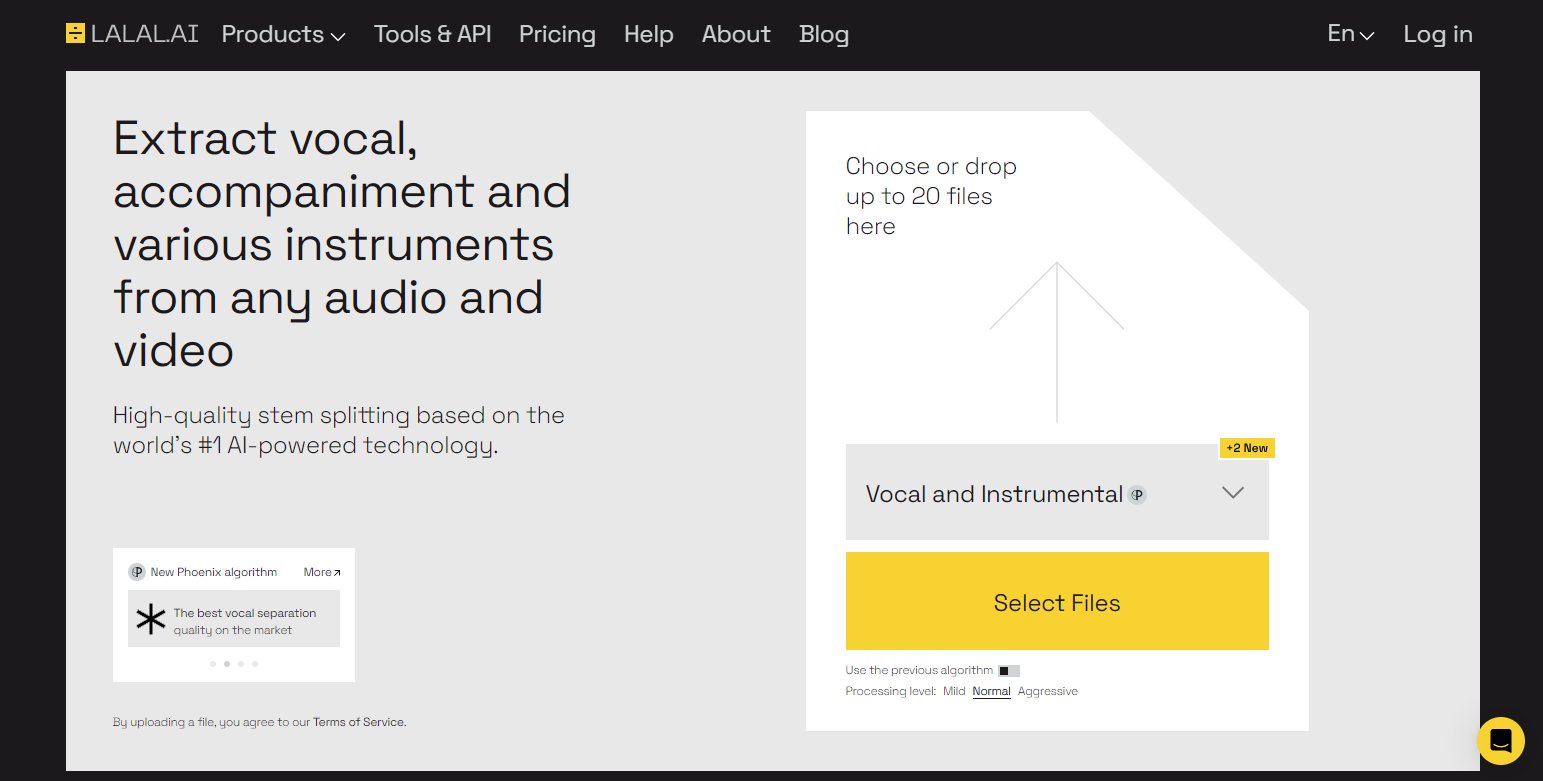This screenshot has height=781, width=1543.
Task: Open the Terms of Service link
Action: click(x=359, y=722)
